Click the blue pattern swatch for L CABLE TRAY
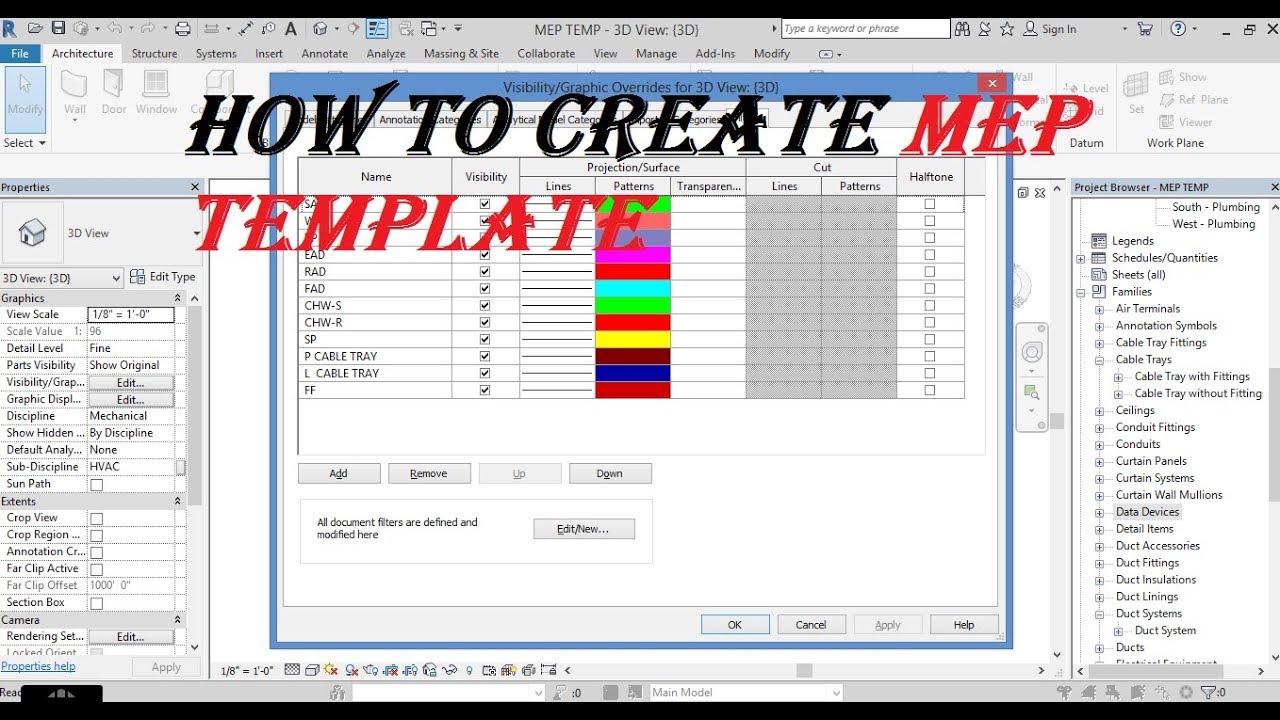The height and width of the screenshot is (720, 1280). tap(633, 373)
